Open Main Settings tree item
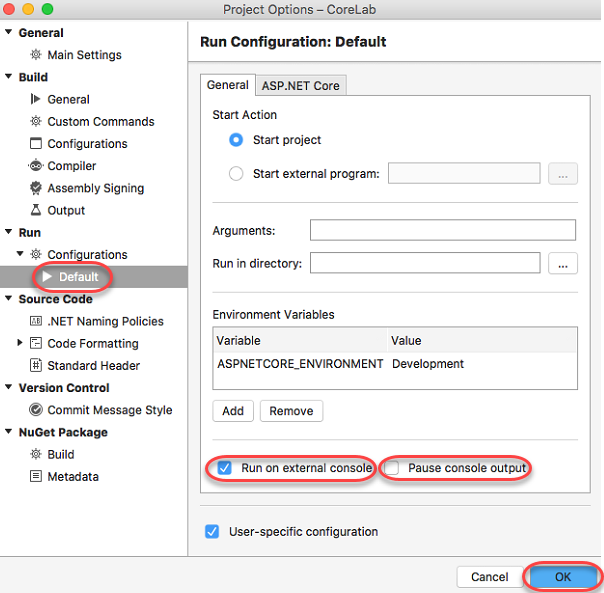The width and height of the screenshot is (604, 593). tap(84, 55)
